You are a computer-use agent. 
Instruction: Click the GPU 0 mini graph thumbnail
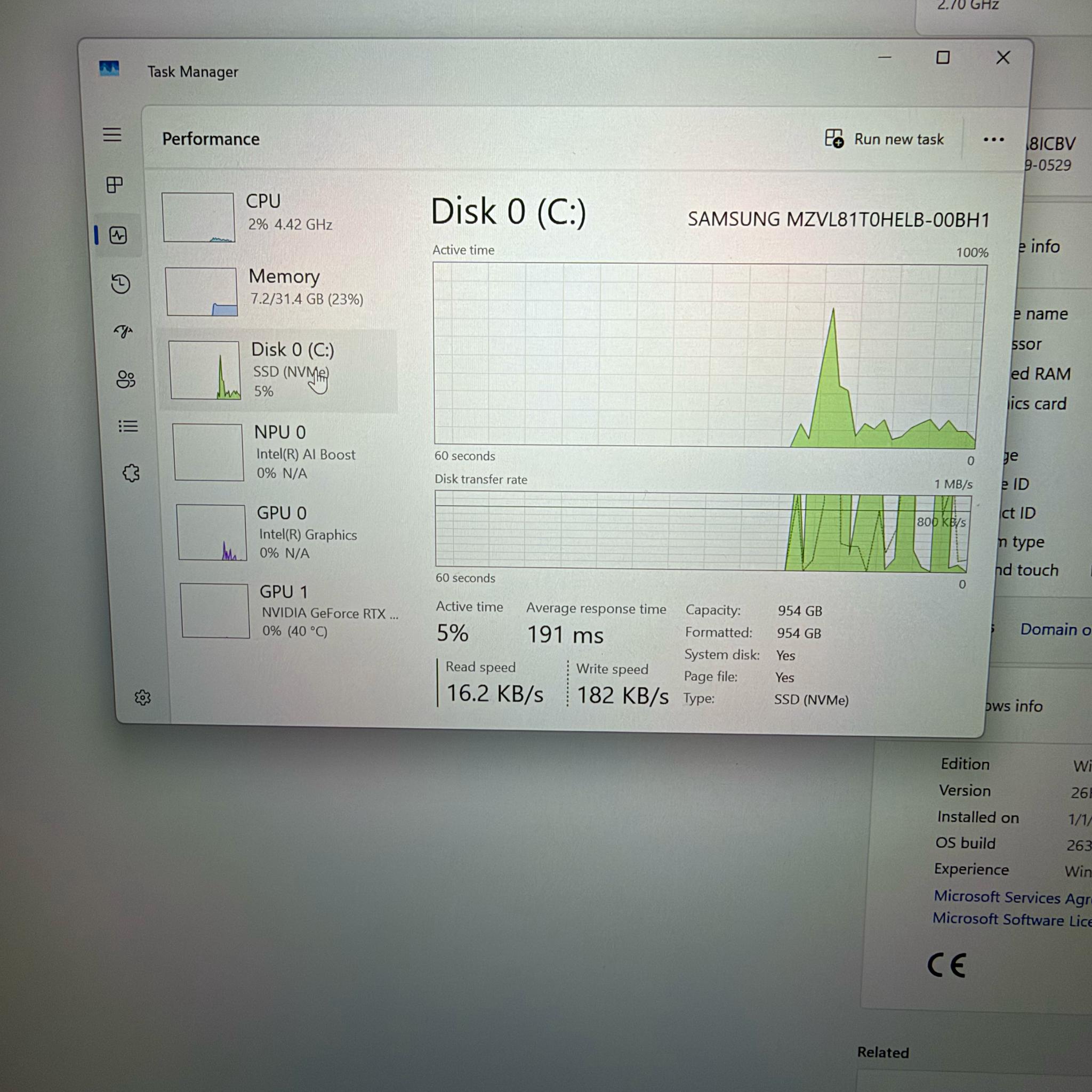[x=212, y=533]
